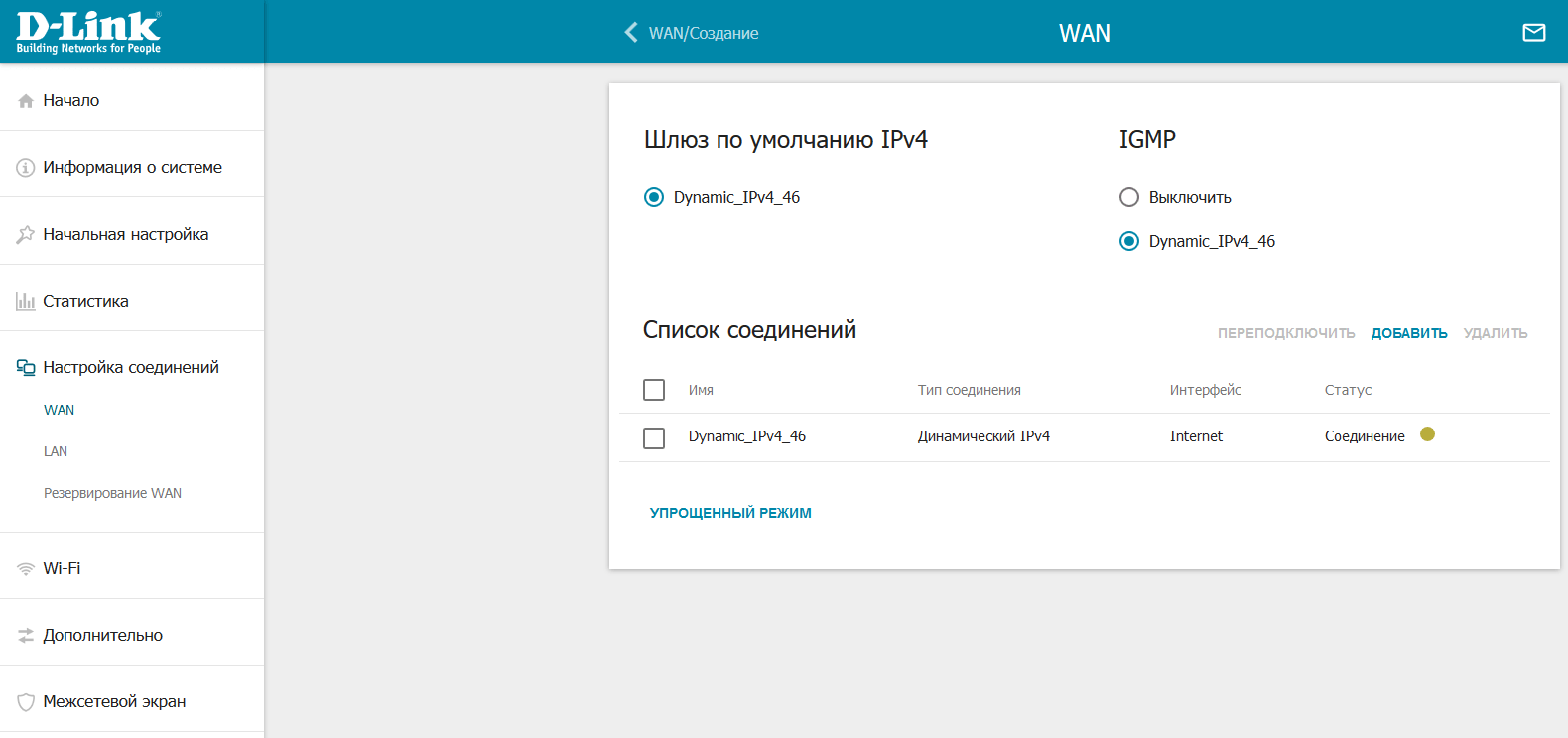Click the wizard icon beside Начальная настройка
1568x738 pixels.
tap(26, 235)
